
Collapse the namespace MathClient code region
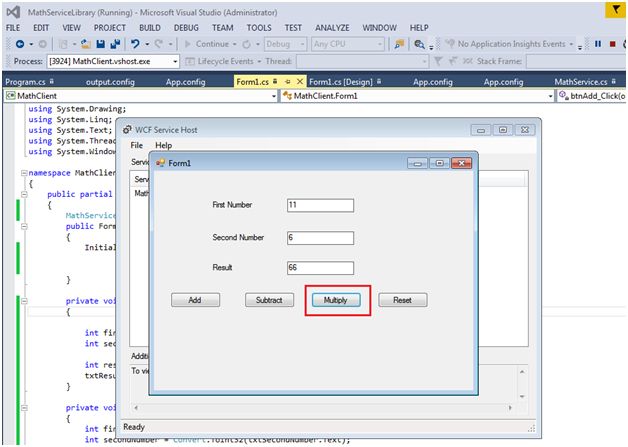click(x=24, y=173)
